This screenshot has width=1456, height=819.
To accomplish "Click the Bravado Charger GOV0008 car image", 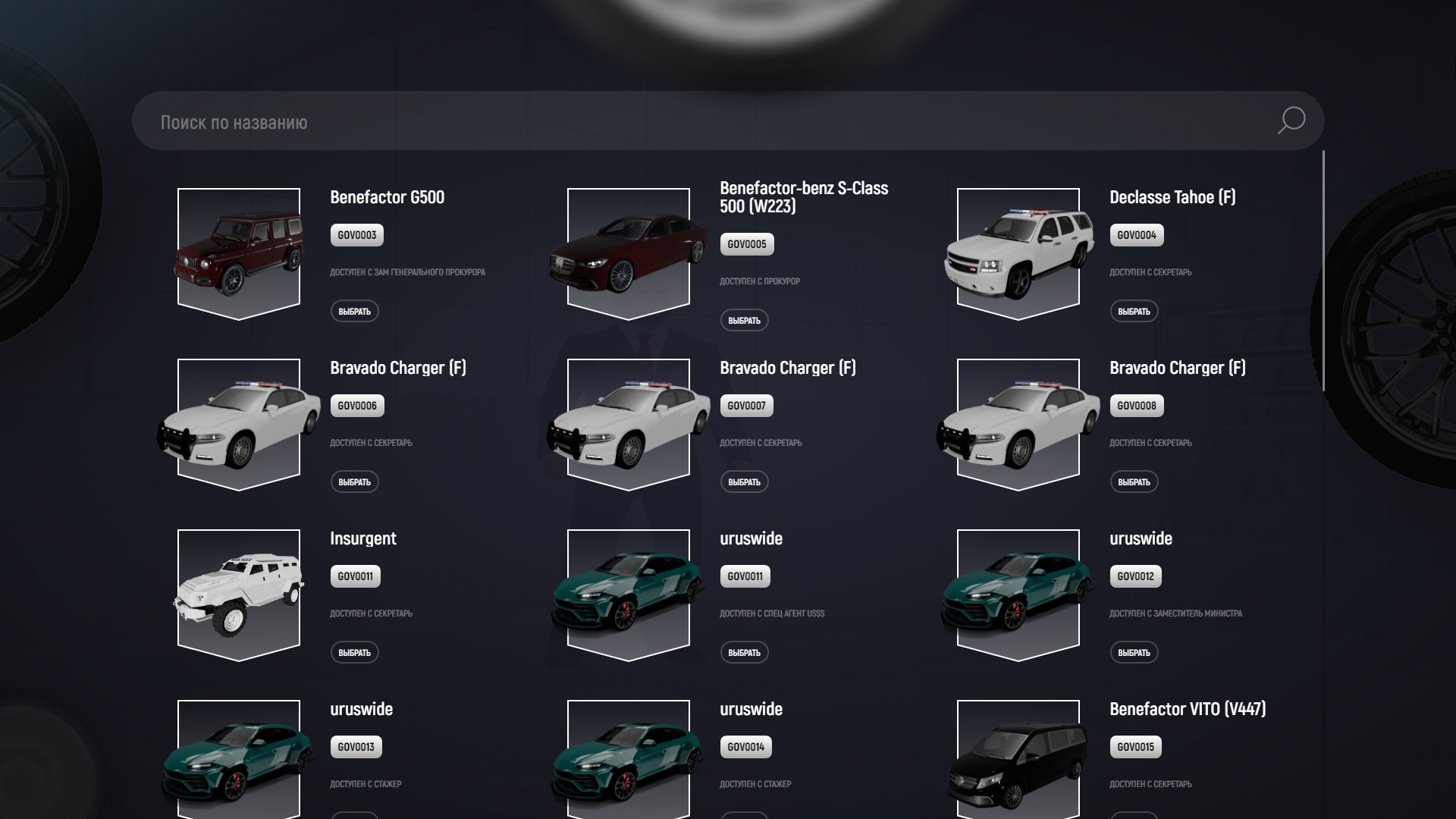I will pyautogui.click(x=1018, y=425).
